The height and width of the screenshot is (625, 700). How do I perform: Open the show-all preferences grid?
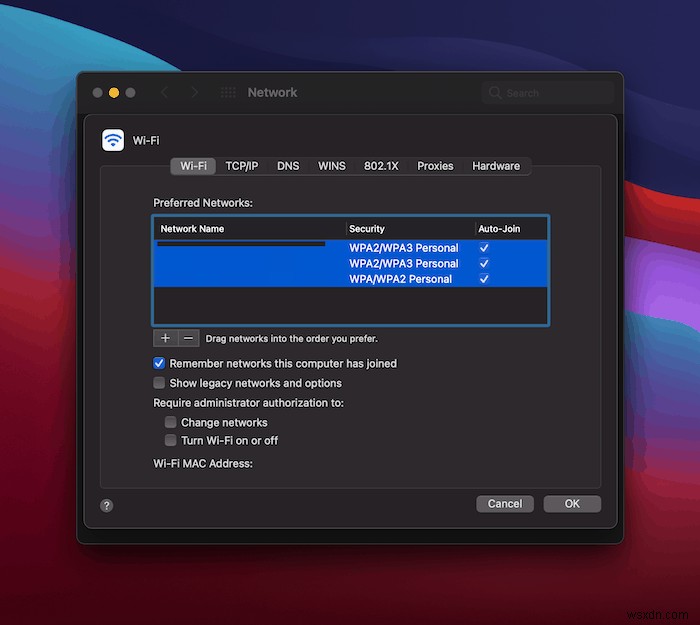(x=228, y=92)
